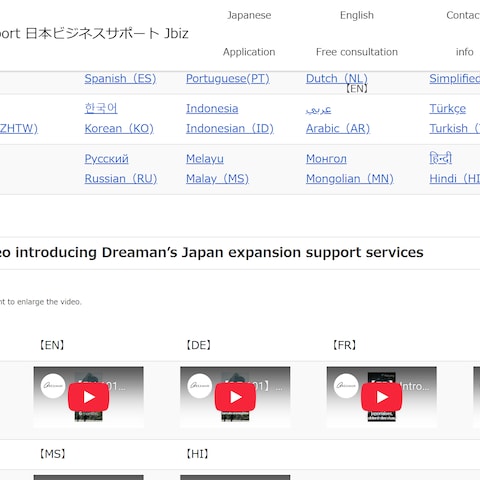Play the EN introduction video
This screenshot has width=480, height=480.
tap(89, 397)
